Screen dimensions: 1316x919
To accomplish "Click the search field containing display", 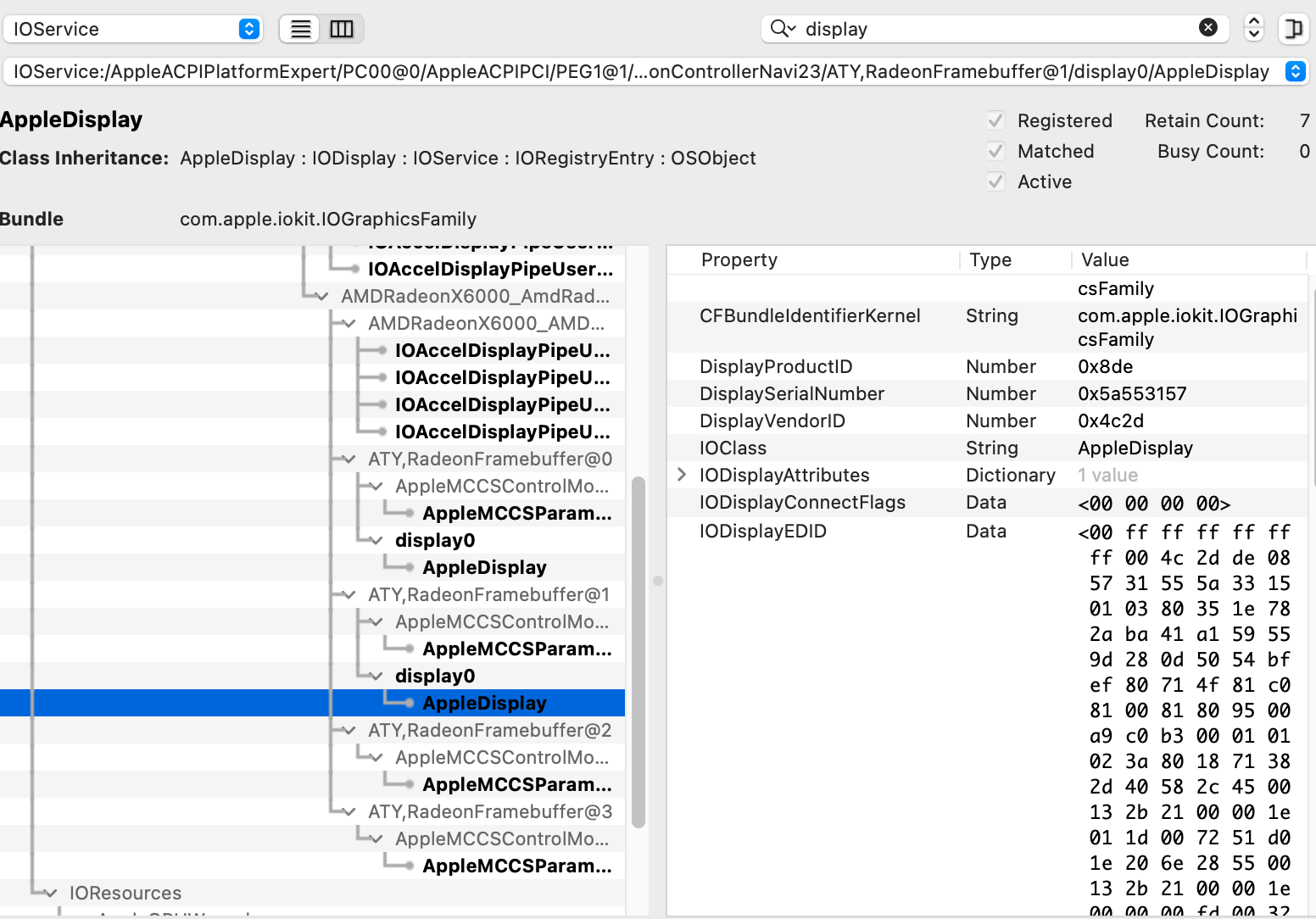I will click(996, 29).
